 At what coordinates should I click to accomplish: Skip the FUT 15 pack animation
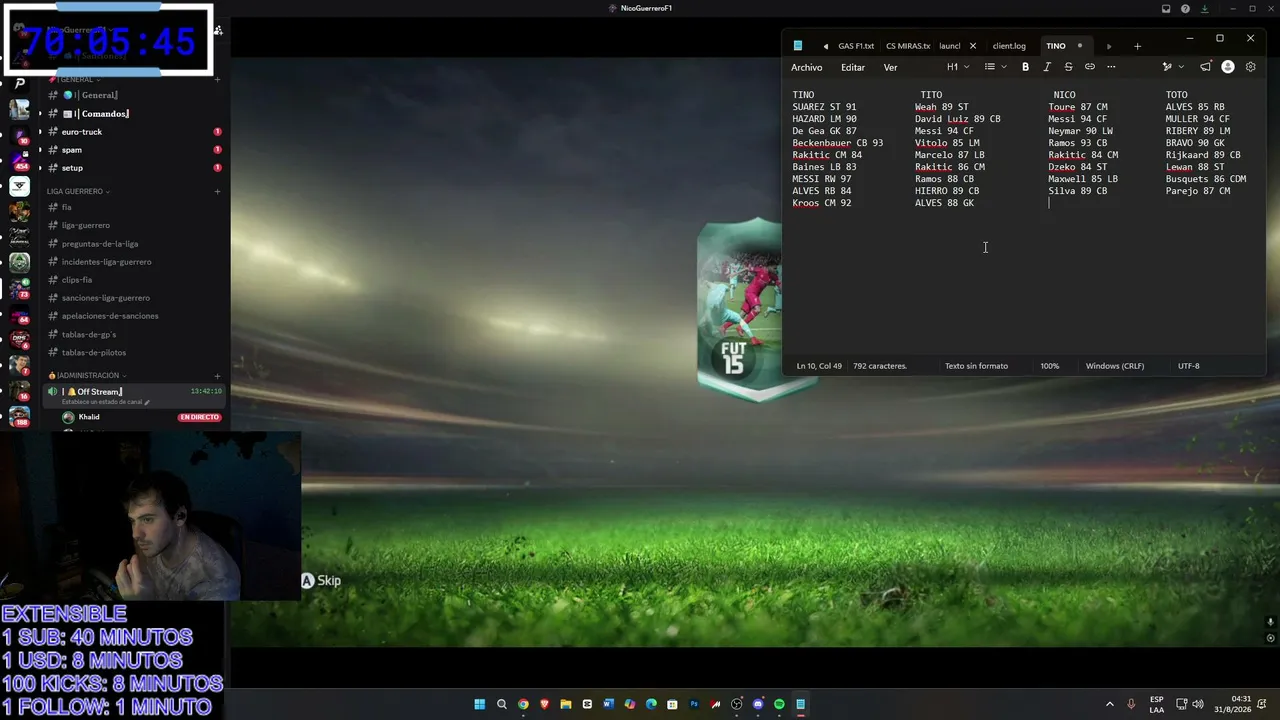coord(321,581)
